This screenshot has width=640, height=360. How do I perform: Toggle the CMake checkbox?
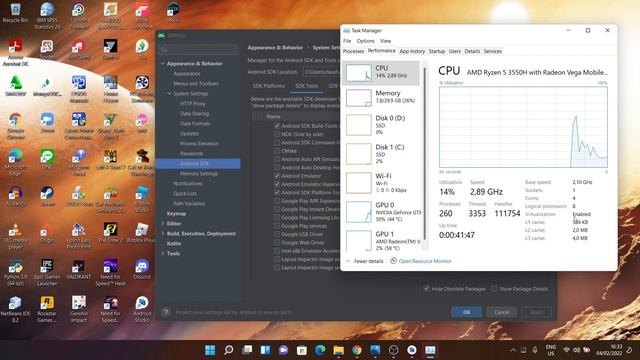point(277,151)
